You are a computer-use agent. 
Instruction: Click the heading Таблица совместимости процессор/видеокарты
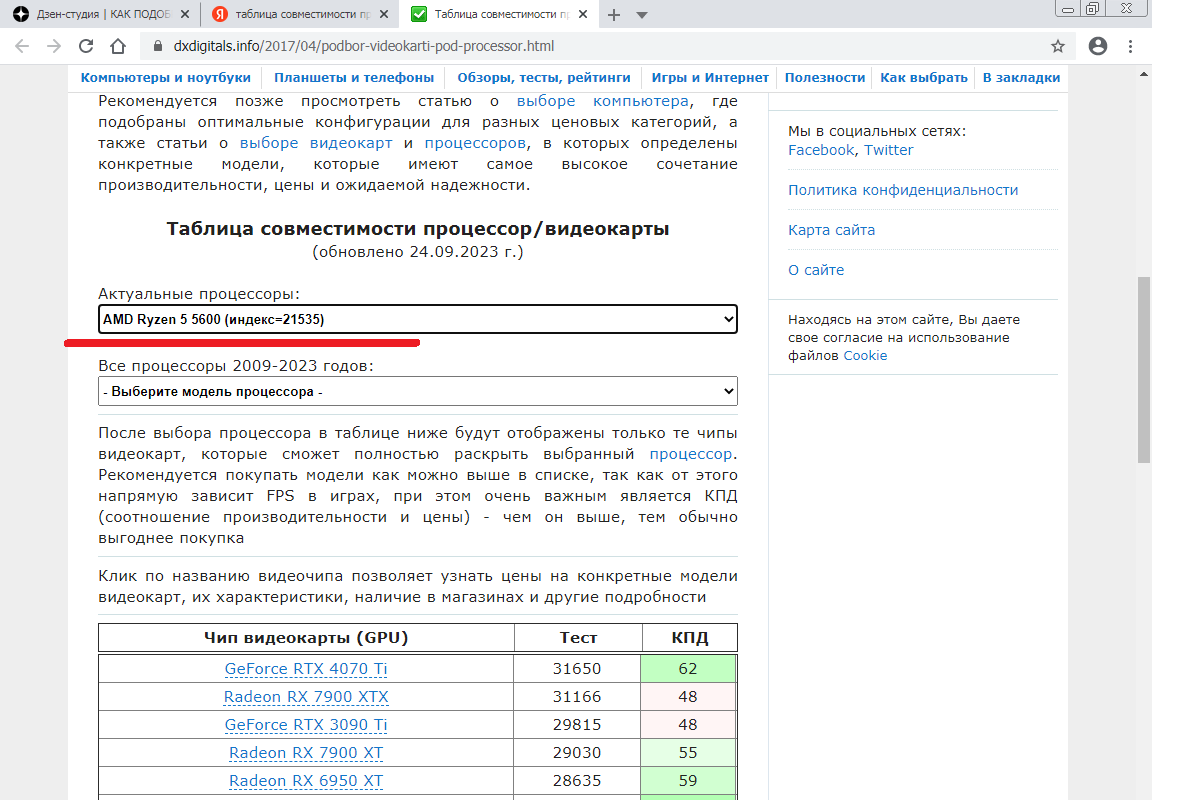418,229
